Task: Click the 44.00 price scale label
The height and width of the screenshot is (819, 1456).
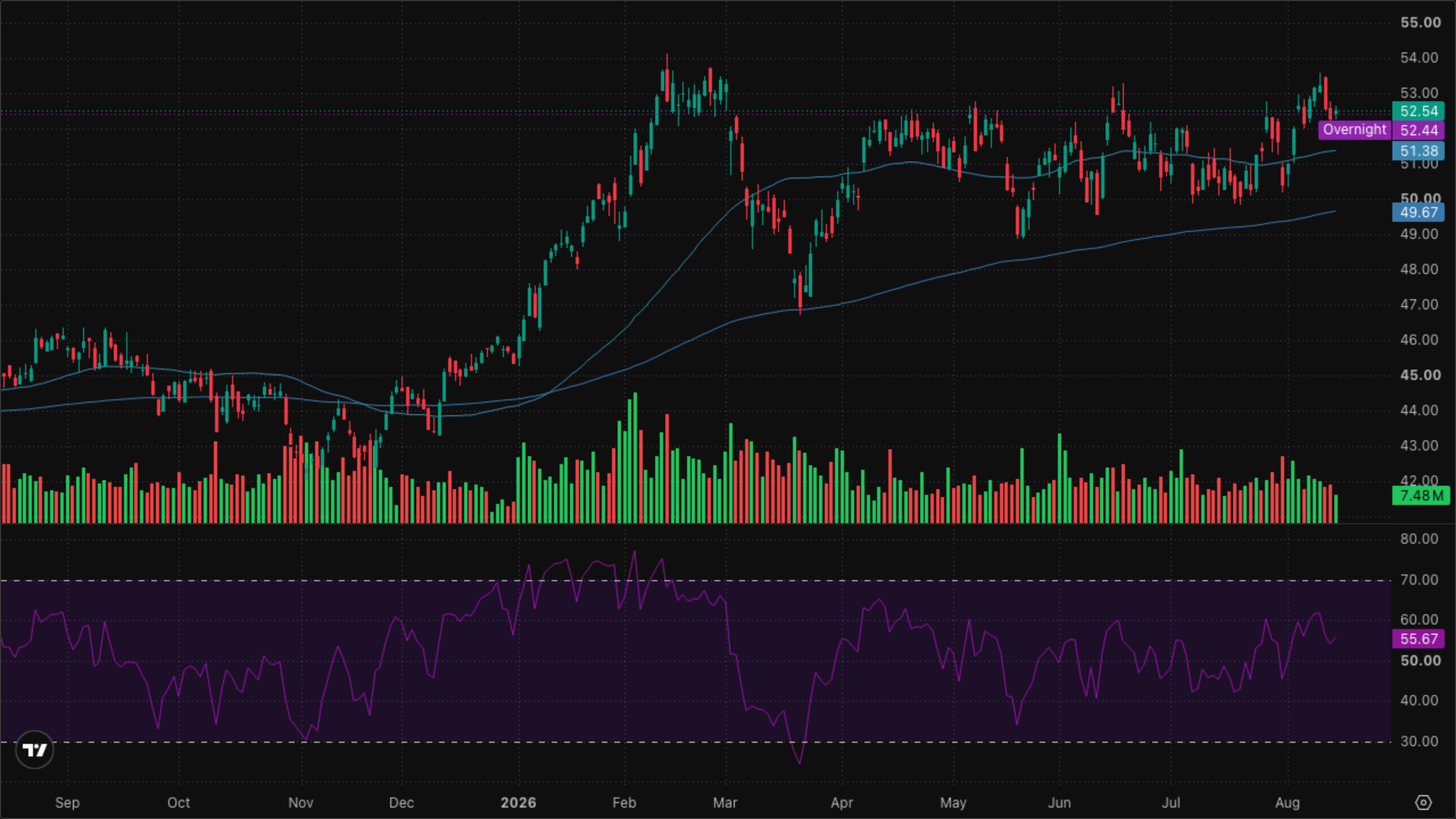Action: pos(1420,410)
